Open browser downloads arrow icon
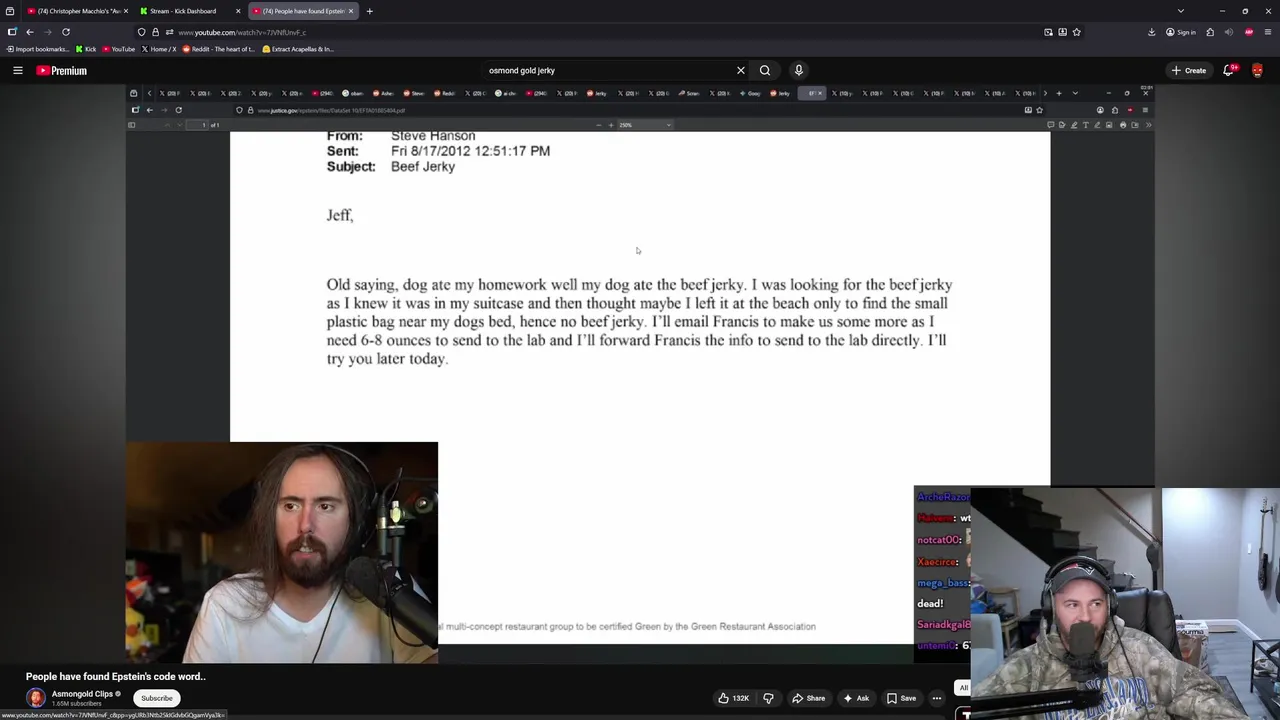Screen dimensions: 1280x720 (x=1151, y=32)
